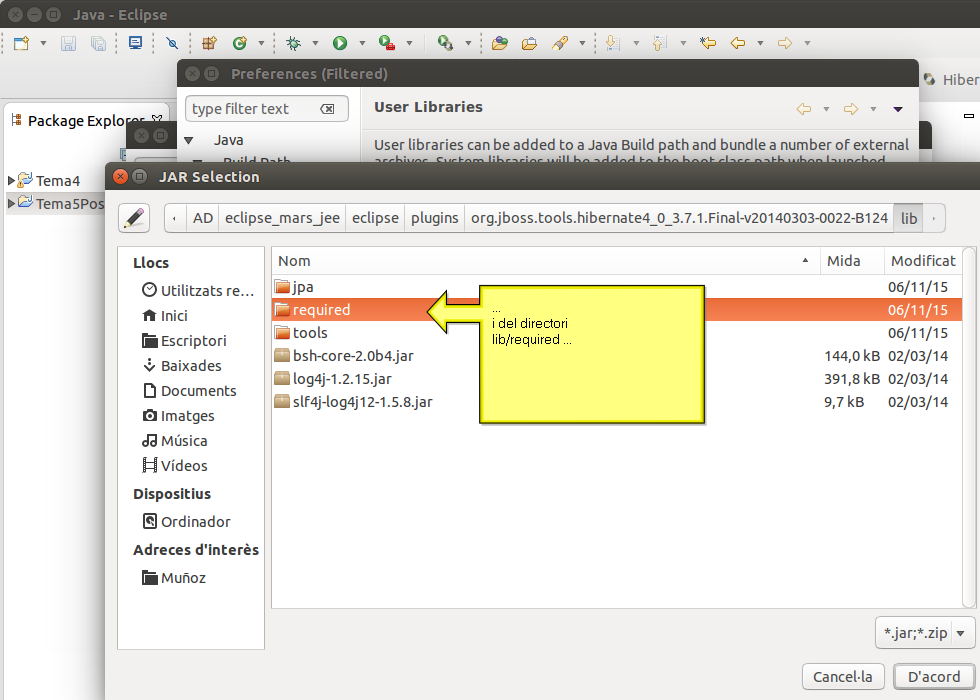Click the External Tools run icon
980x700 pixels.
coord(445,43)
